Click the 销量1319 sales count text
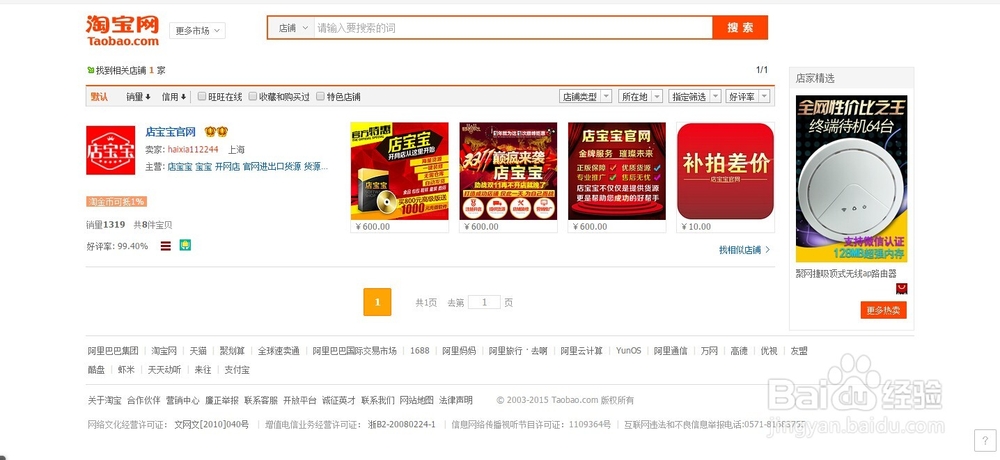1000x460 pixels. click(106, 225)
